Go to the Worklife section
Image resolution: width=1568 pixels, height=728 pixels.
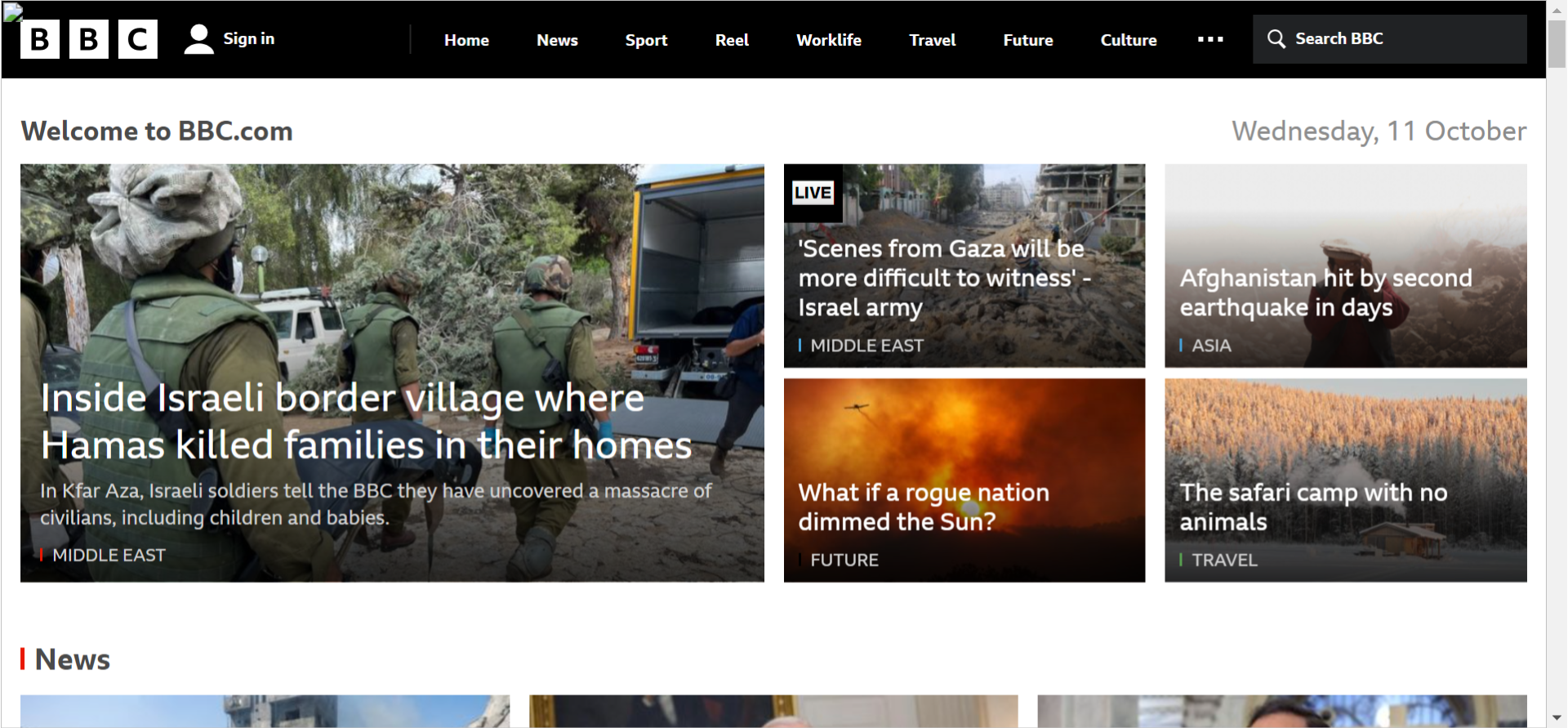click(x=829, y=40)
